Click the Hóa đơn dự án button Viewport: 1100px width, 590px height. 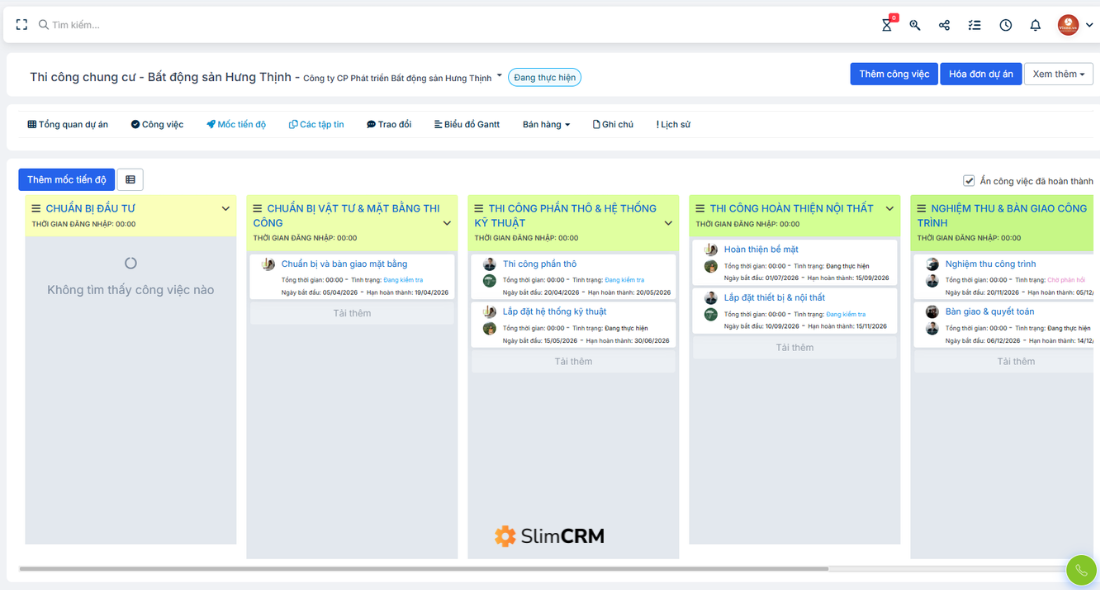(981, 74)
